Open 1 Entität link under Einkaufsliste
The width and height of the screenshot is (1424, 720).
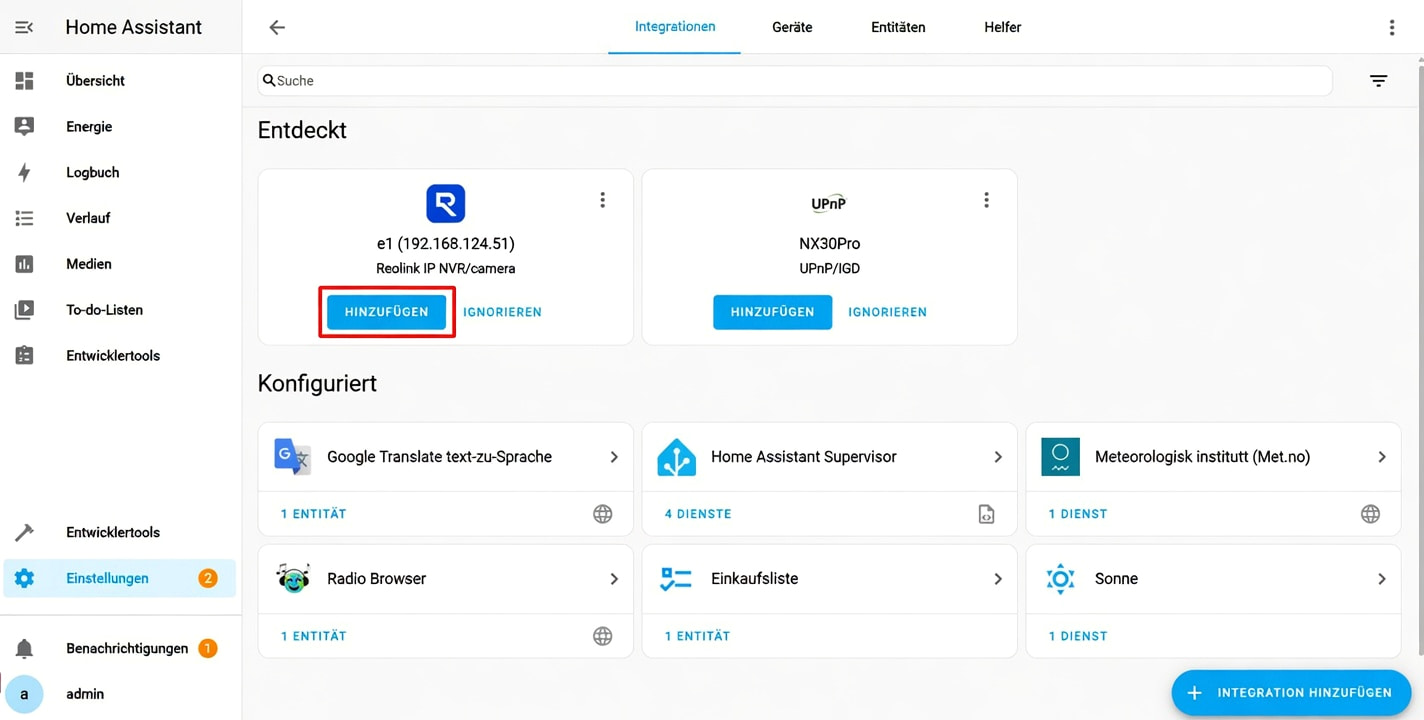click(697, 636)
